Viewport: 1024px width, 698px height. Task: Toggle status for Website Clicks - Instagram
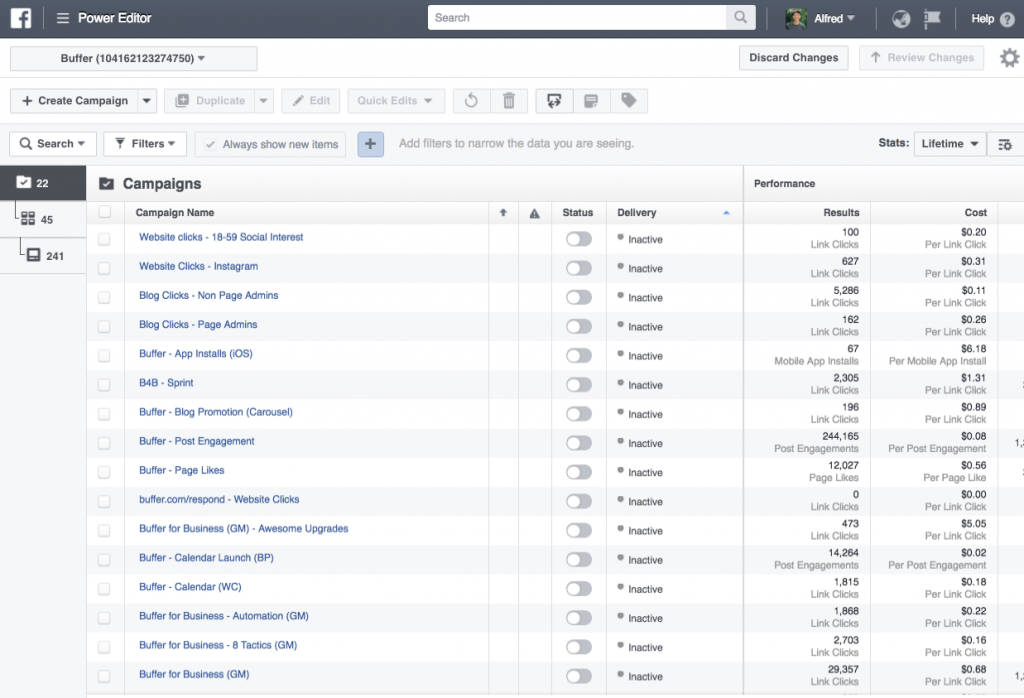[x=578, y=268]
